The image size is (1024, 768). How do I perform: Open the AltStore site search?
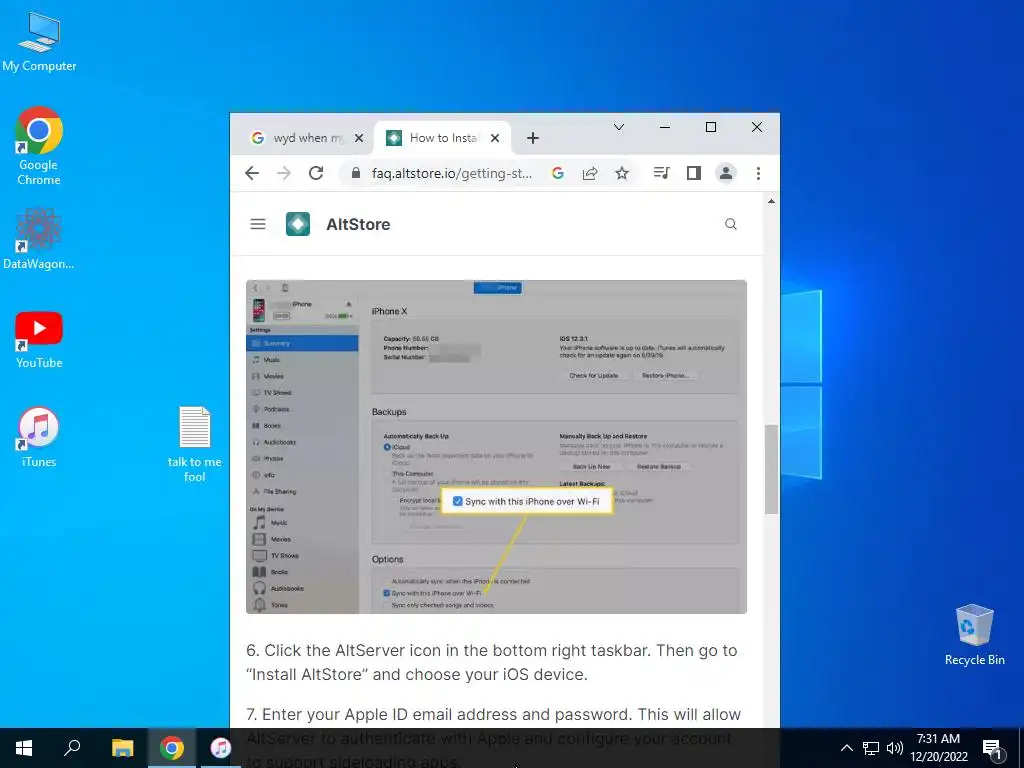[731, 224]
